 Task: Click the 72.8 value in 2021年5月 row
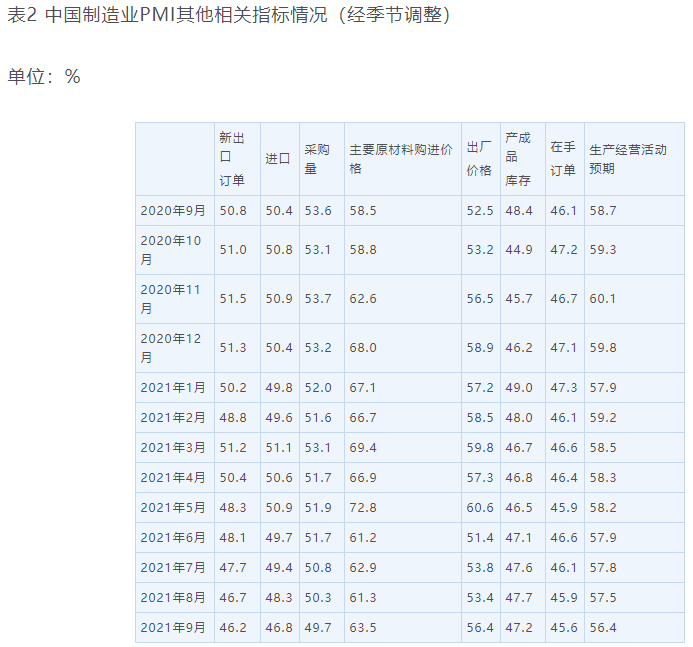coord(363,508)
